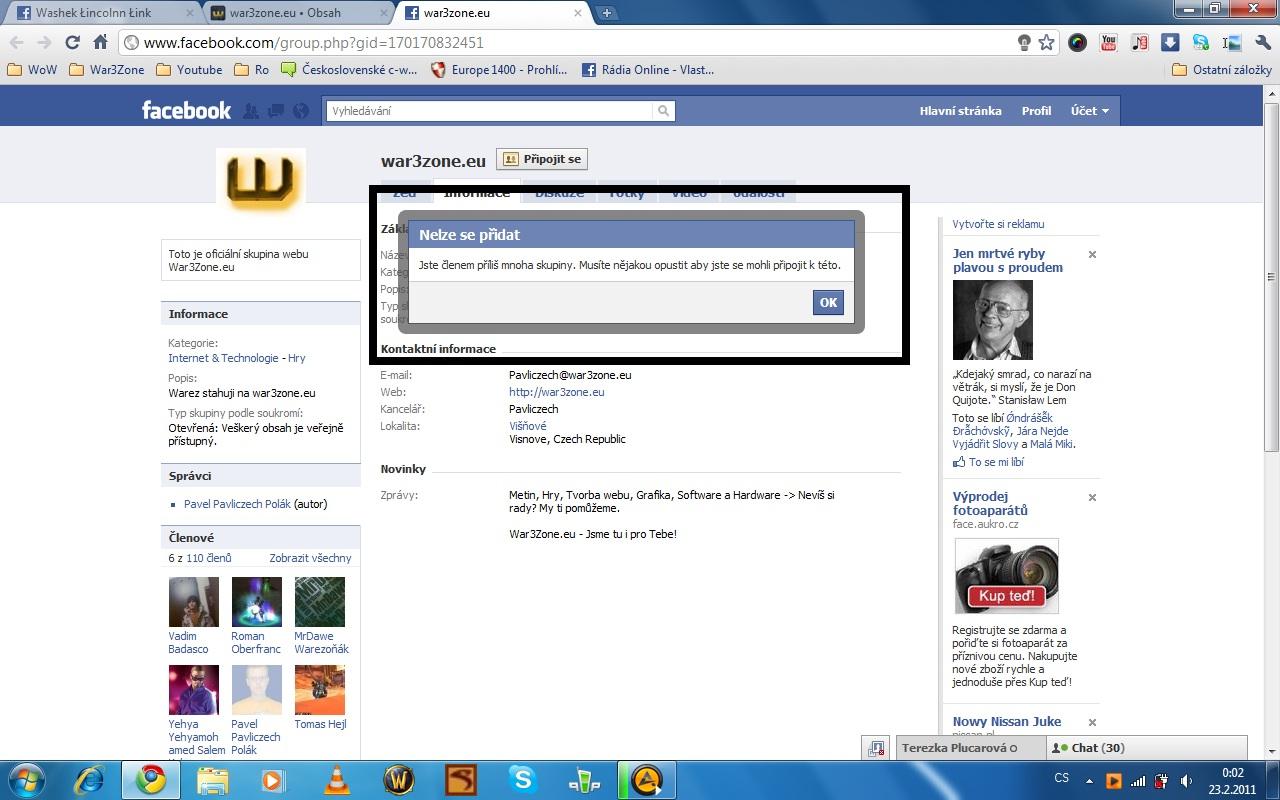The height and width of the screenshot is (800, 1280).
Task: Open Facebook messages icon
Action: pyautogui.click(x=276, y=111)
